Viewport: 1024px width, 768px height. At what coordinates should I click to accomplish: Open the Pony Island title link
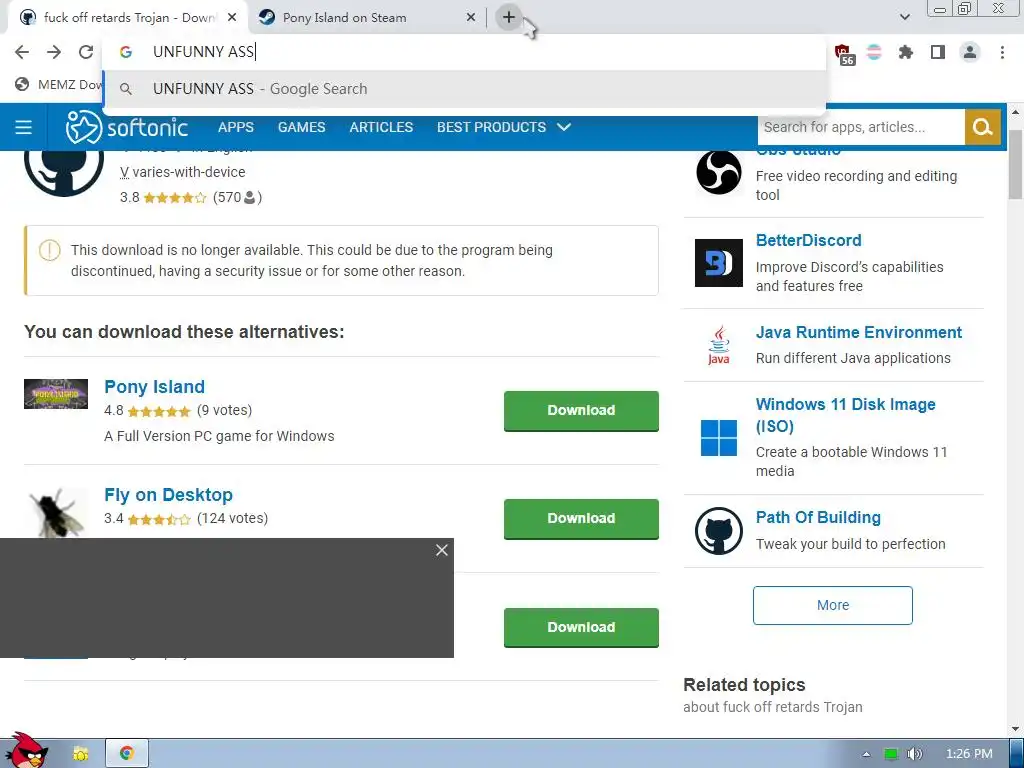pos(154,387)
